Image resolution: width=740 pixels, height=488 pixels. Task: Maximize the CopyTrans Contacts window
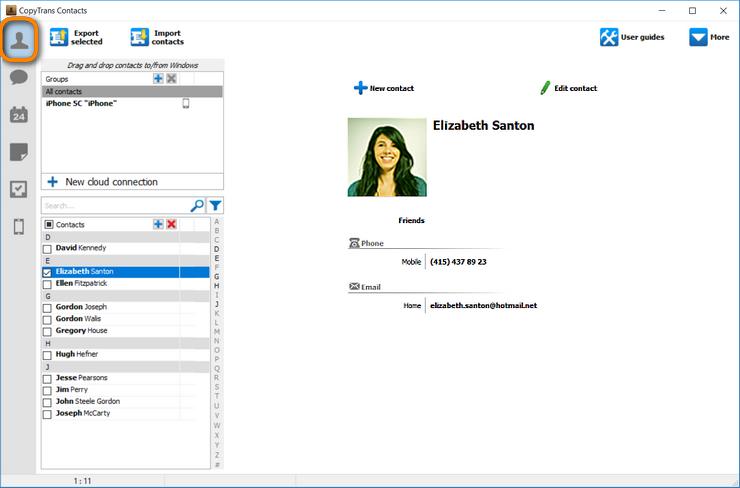692,10
